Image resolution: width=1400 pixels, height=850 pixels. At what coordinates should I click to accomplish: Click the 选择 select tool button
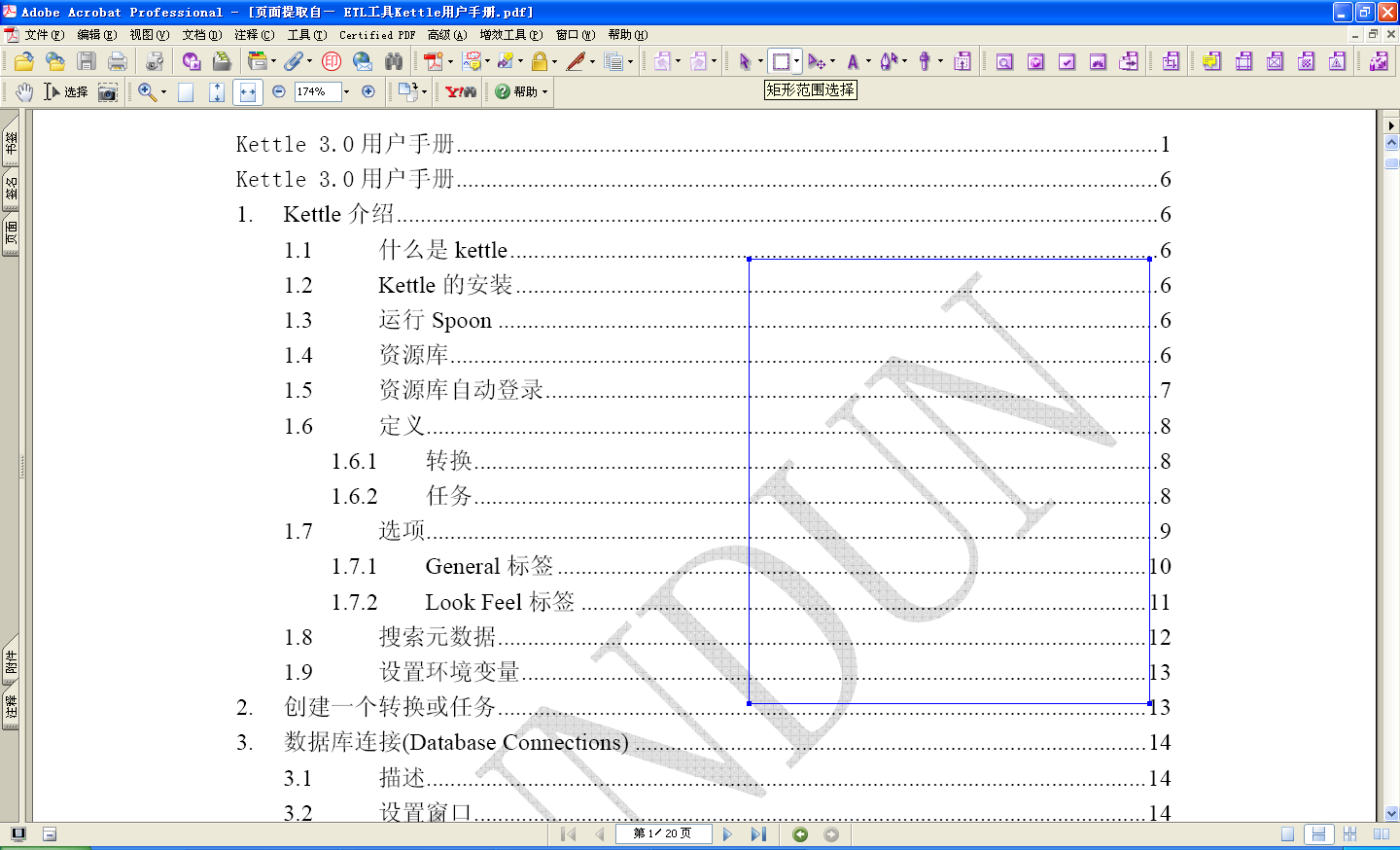click(65, 91)
